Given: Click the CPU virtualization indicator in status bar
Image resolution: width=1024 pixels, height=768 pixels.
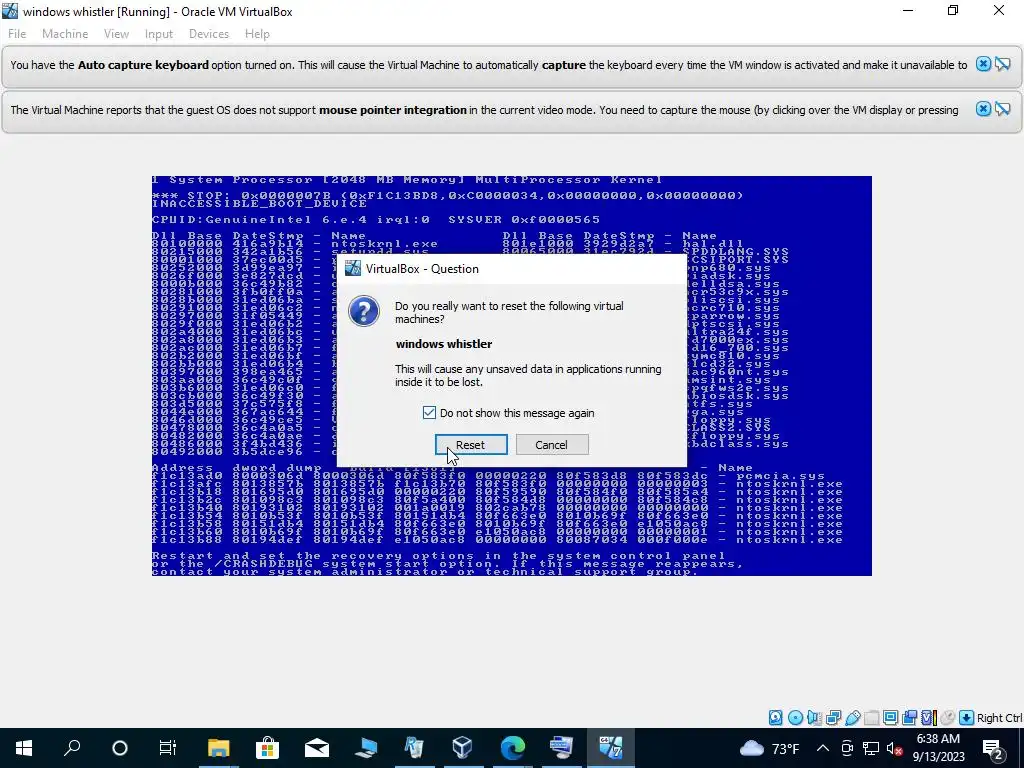Looking at the screenshot, I should coord(928,718).
